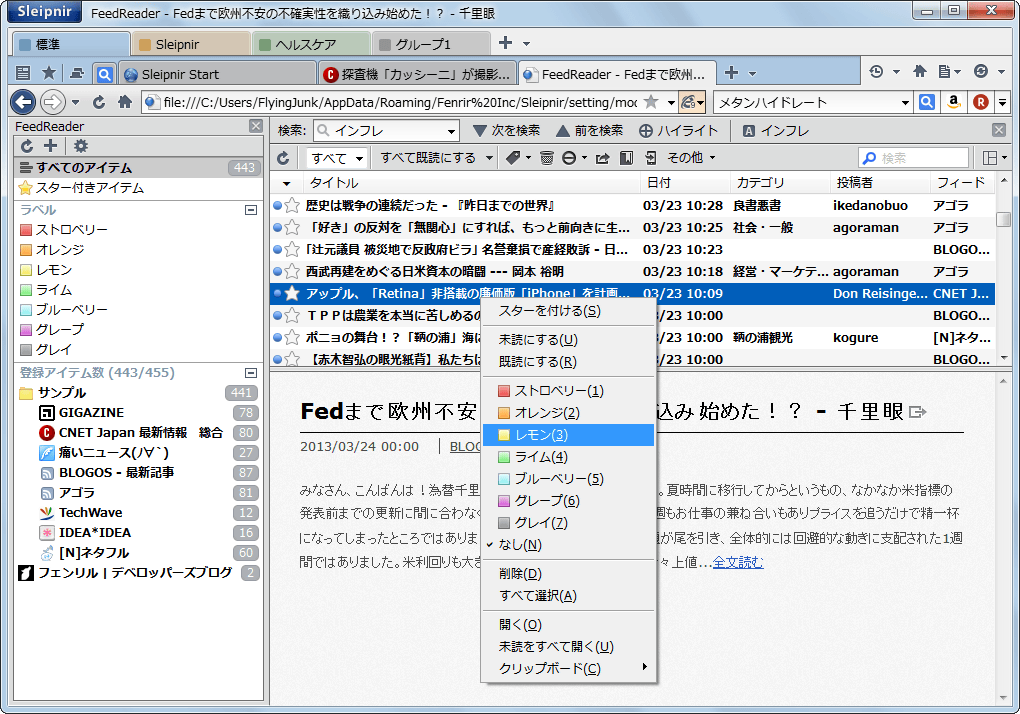1020x714 pixels.
Task: Refresh the article list toolbar icon
Action: [283, 158]
